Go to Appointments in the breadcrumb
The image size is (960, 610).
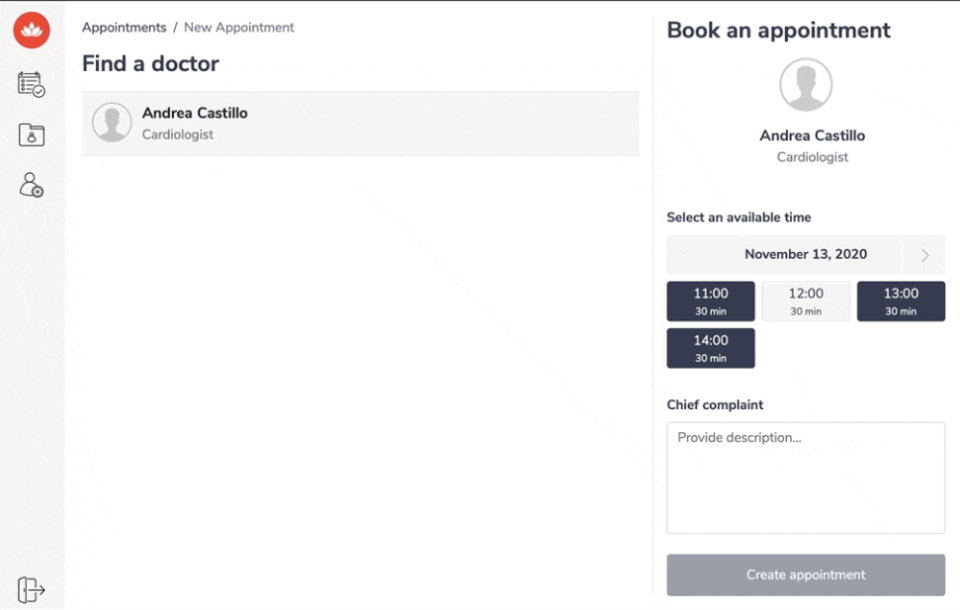124,28
